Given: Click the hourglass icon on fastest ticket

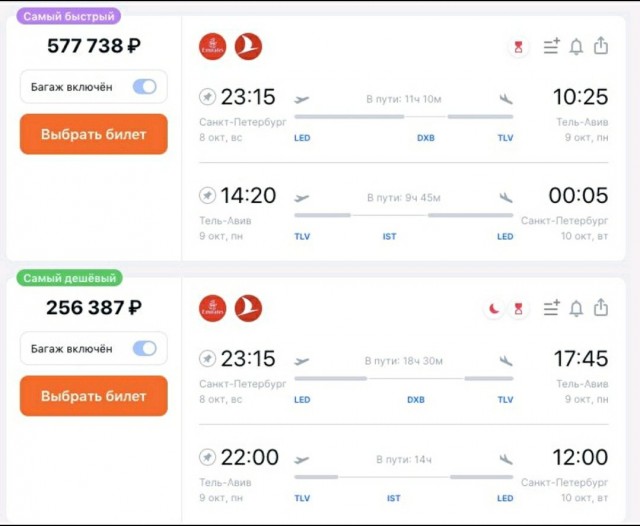Looking at the screenshot, I should (518, 47).
